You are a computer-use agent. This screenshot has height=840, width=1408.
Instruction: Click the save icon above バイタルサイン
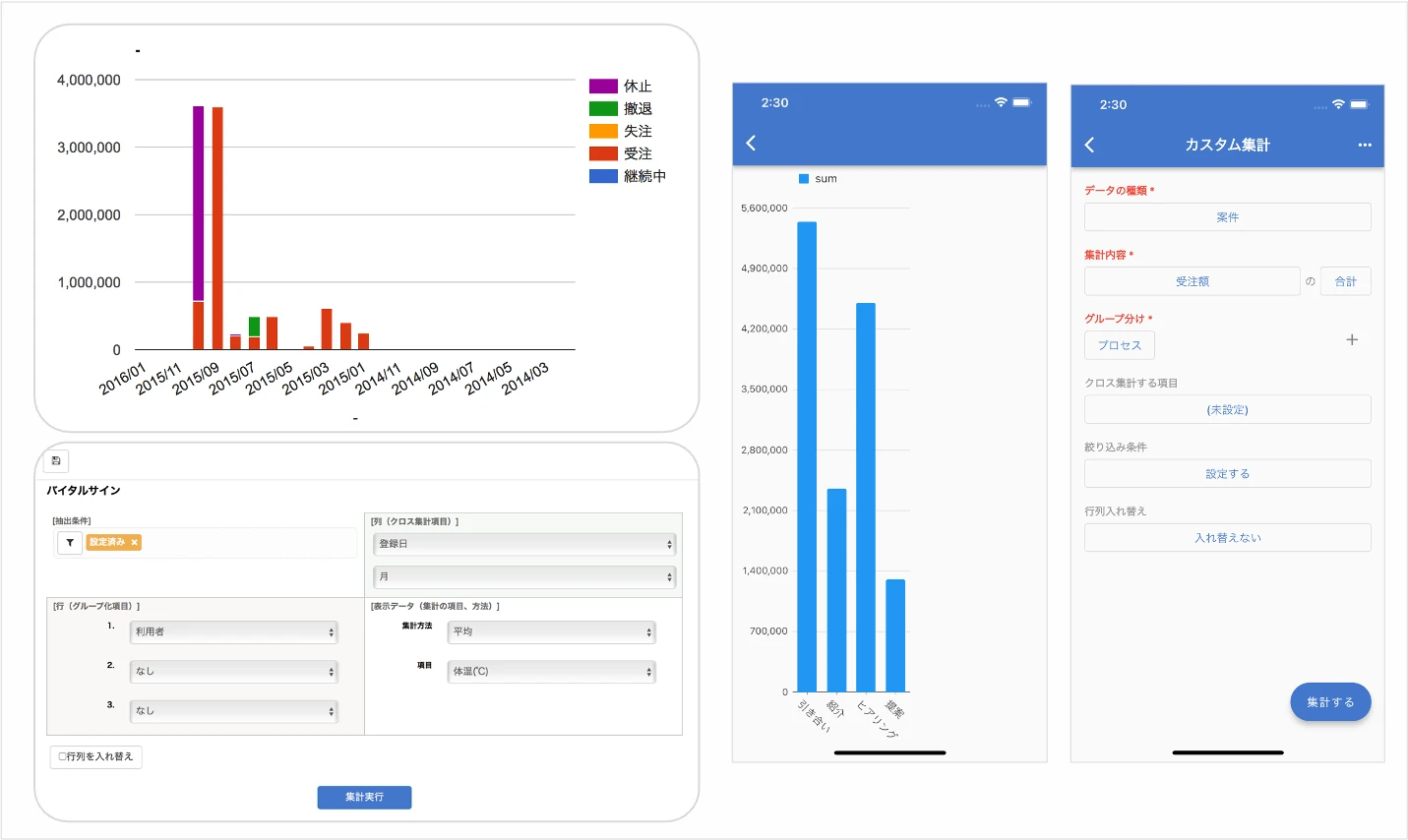pos(56,460)
